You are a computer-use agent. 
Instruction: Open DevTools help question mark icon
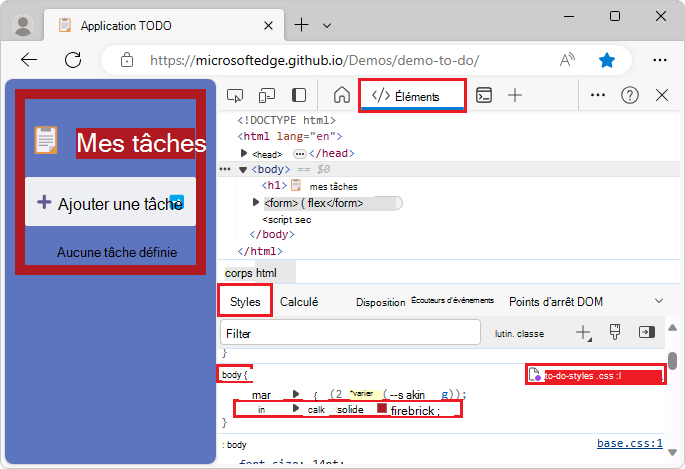[630, 95]
